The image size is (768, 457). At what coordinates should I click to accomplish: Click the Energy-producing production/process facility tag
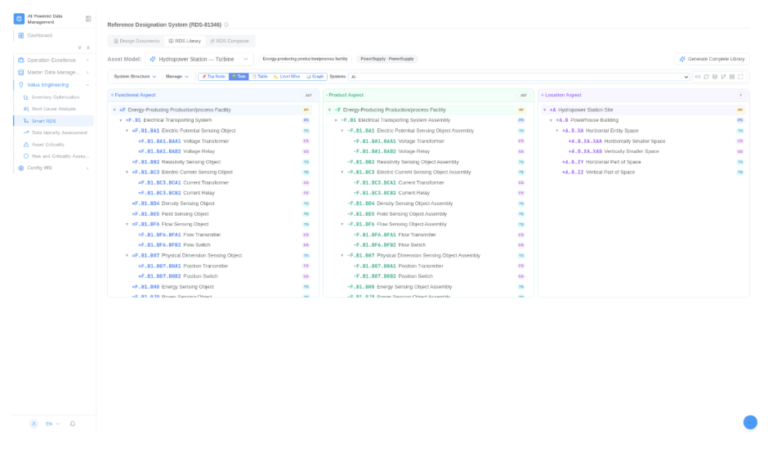pos(305,59)
